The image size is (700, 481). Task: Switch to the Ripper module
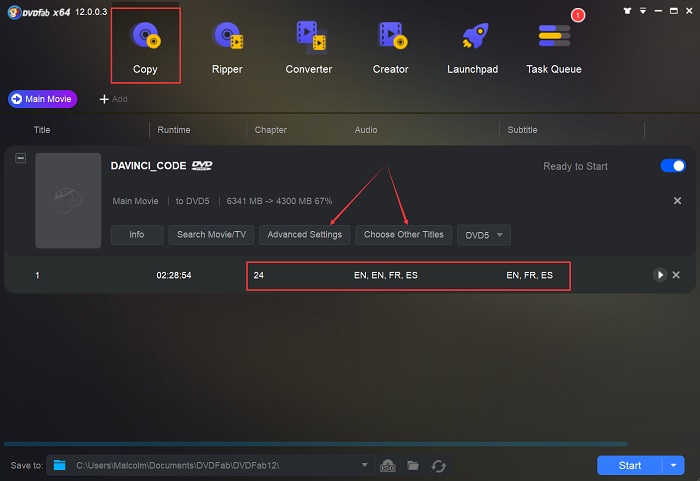228,48
